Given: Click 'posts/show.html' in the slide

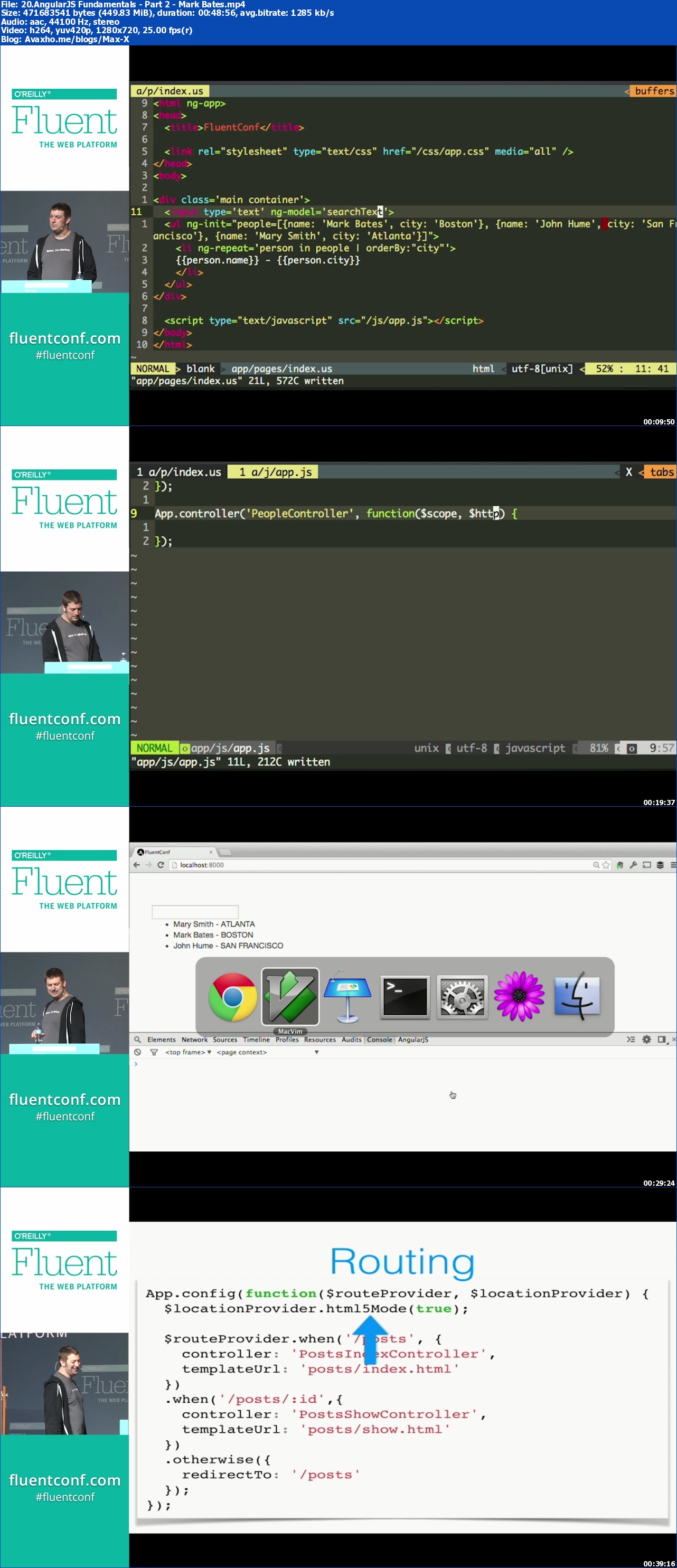Looking at the screenshot, I should 375,1429.
